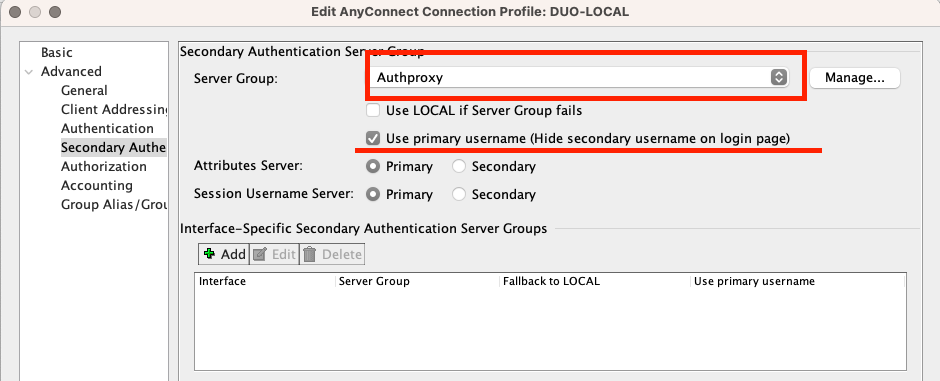Screen dimensions: 940x381
Task: Open the Basic settings page
Action: pos(57,53)
